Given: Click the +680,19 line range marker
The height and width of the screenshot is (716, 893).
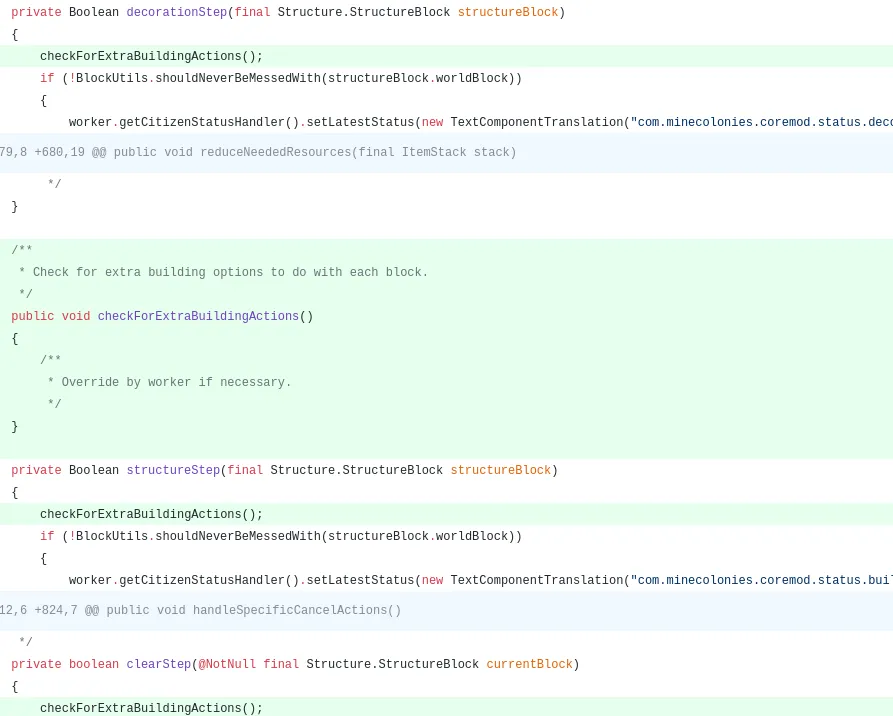Looking at the screenshot, I should [x=59, y=152].
